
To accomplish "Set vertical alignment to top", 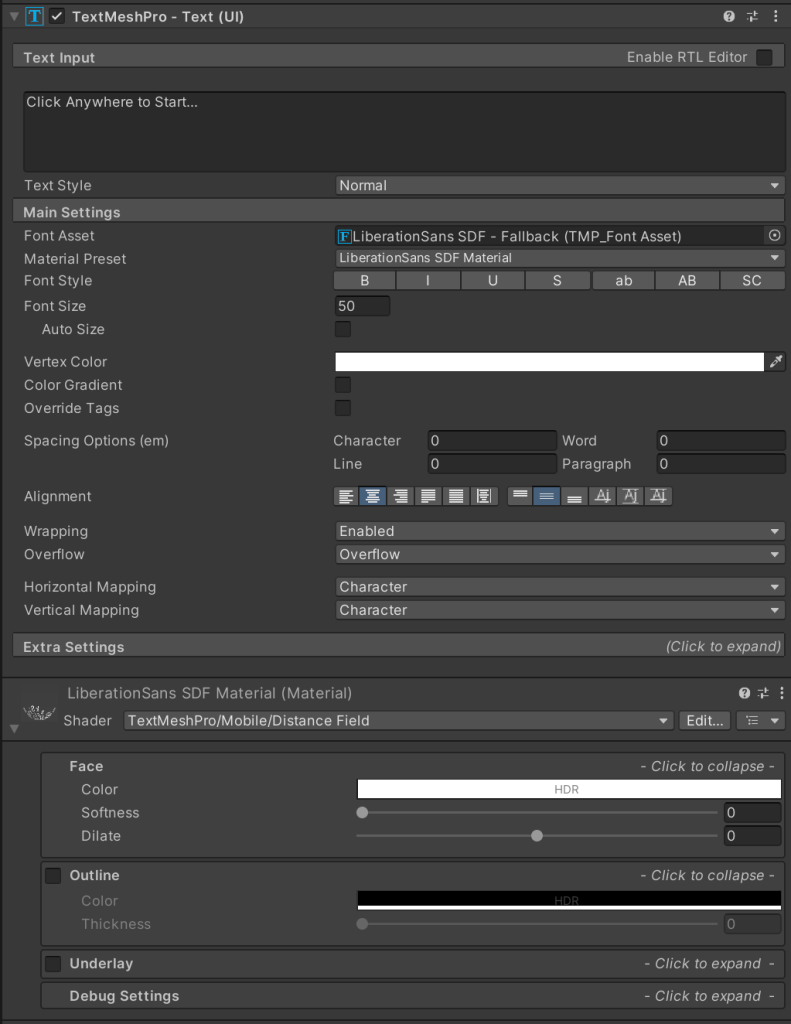I will point(520,496).
